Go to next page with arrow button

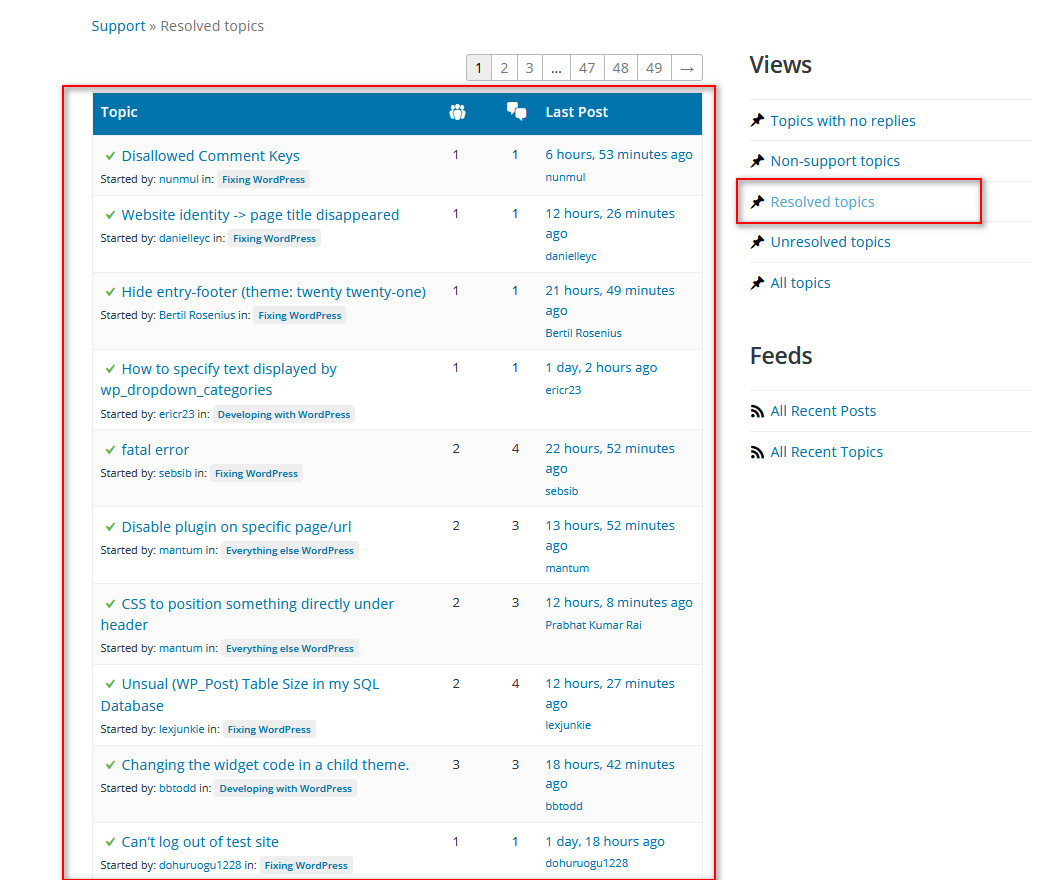click(x=687, y=68)
